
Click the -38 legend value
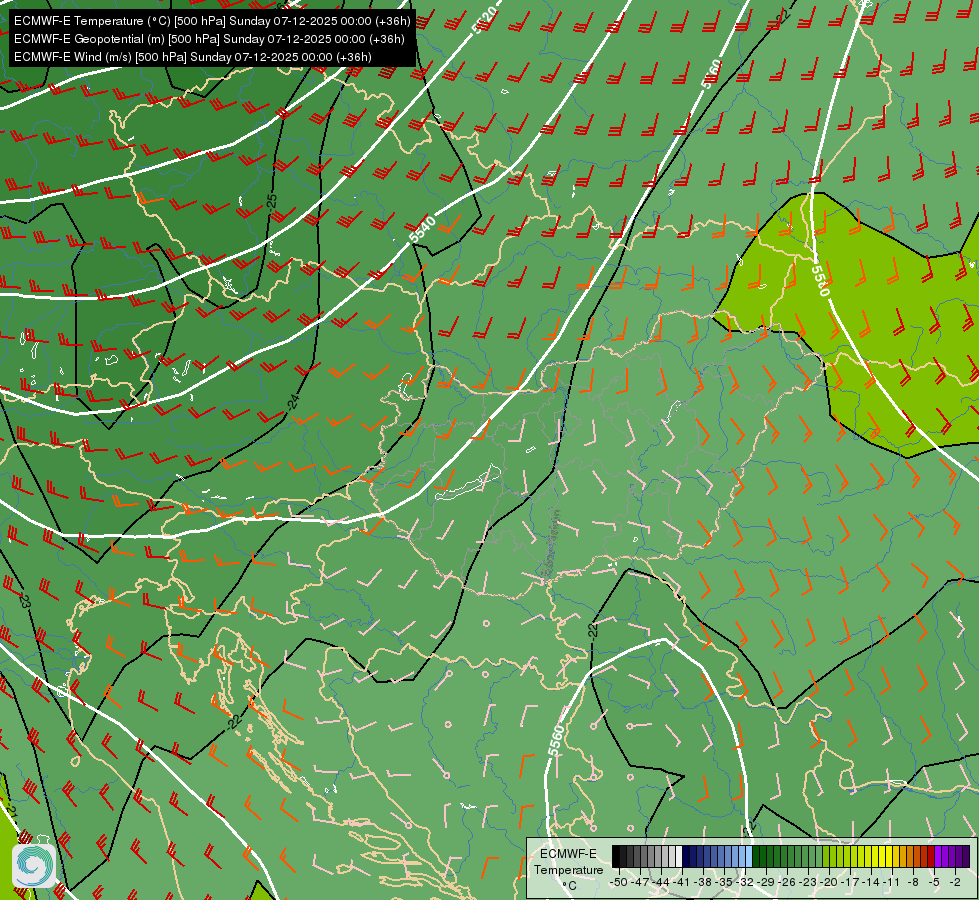tap(702, 883)
